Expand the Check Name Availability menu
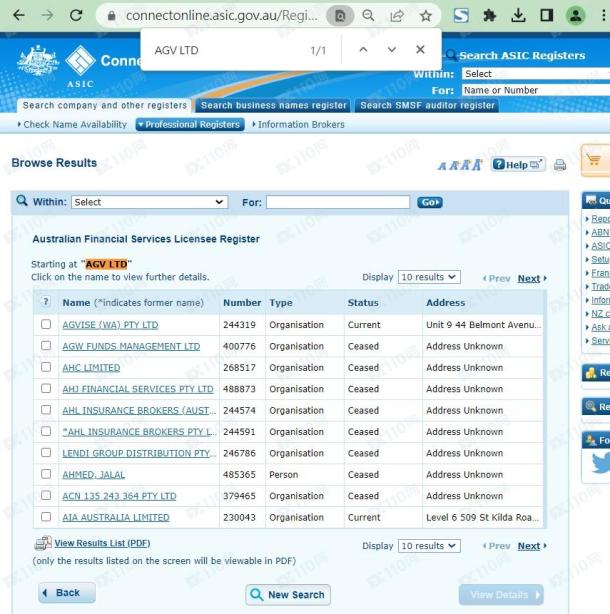The height and width of the screenshot is (614, 610). tap(72, 125)
